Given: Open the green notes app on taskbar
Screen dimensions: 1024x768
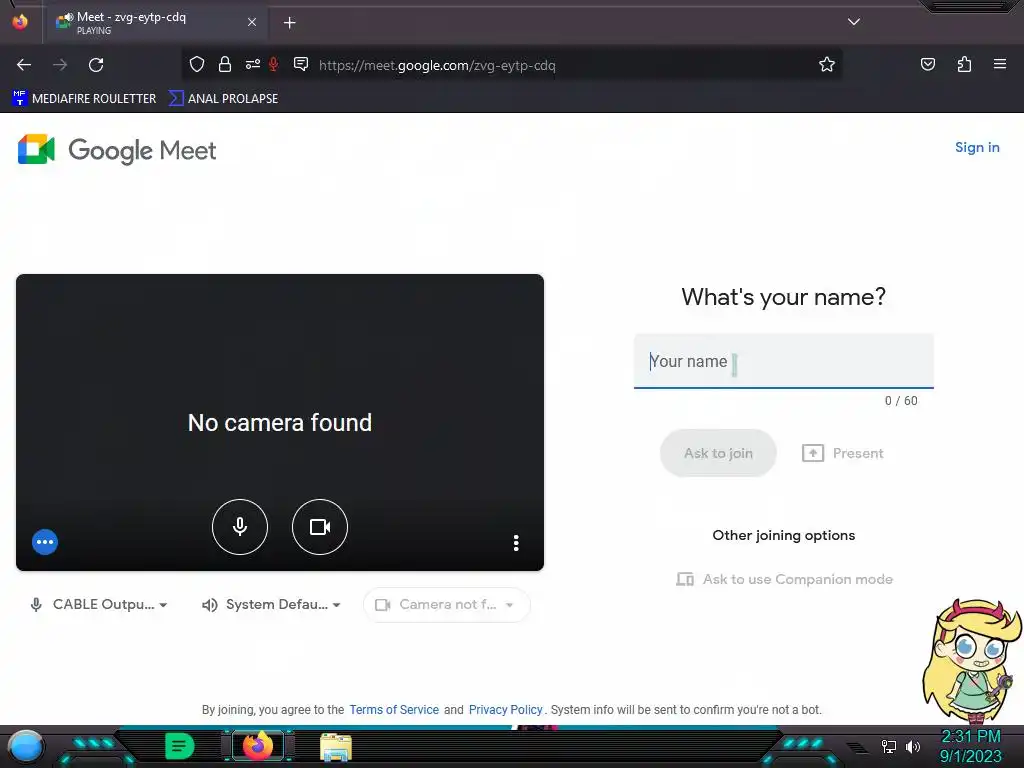Looking at the screenshot, I should pos(180,746).
